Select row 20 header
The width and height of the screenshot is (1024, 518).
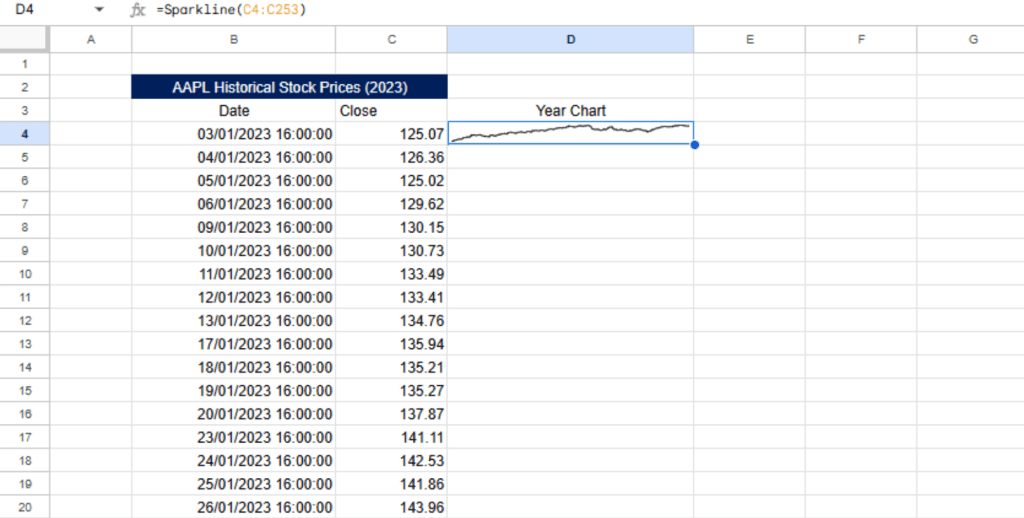click(x=24, y=508)
